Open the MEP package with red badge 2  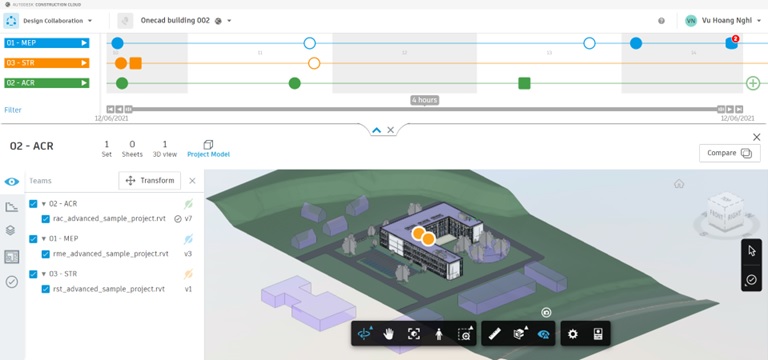tap(732, 43)
